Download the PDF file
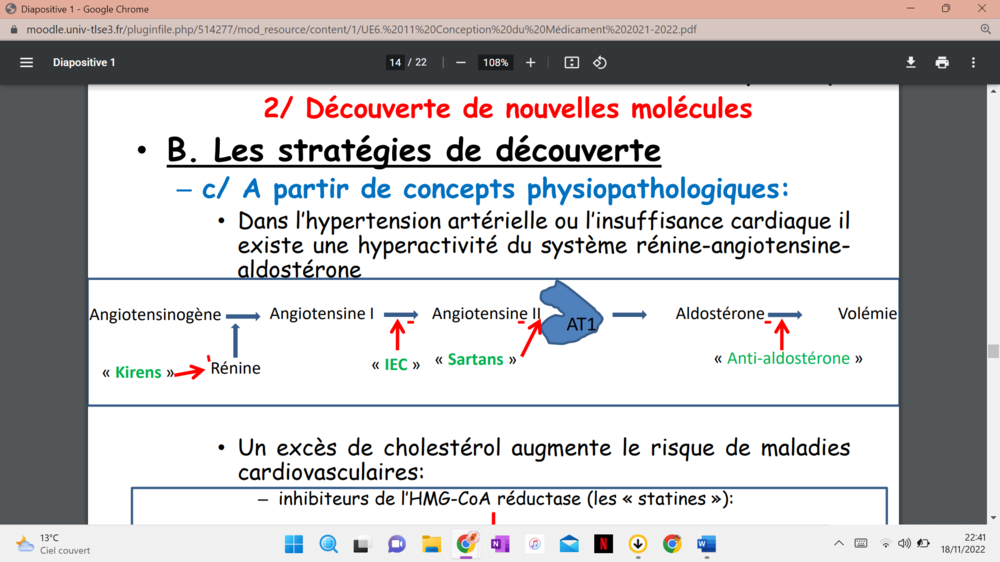 tap(911, 62)
